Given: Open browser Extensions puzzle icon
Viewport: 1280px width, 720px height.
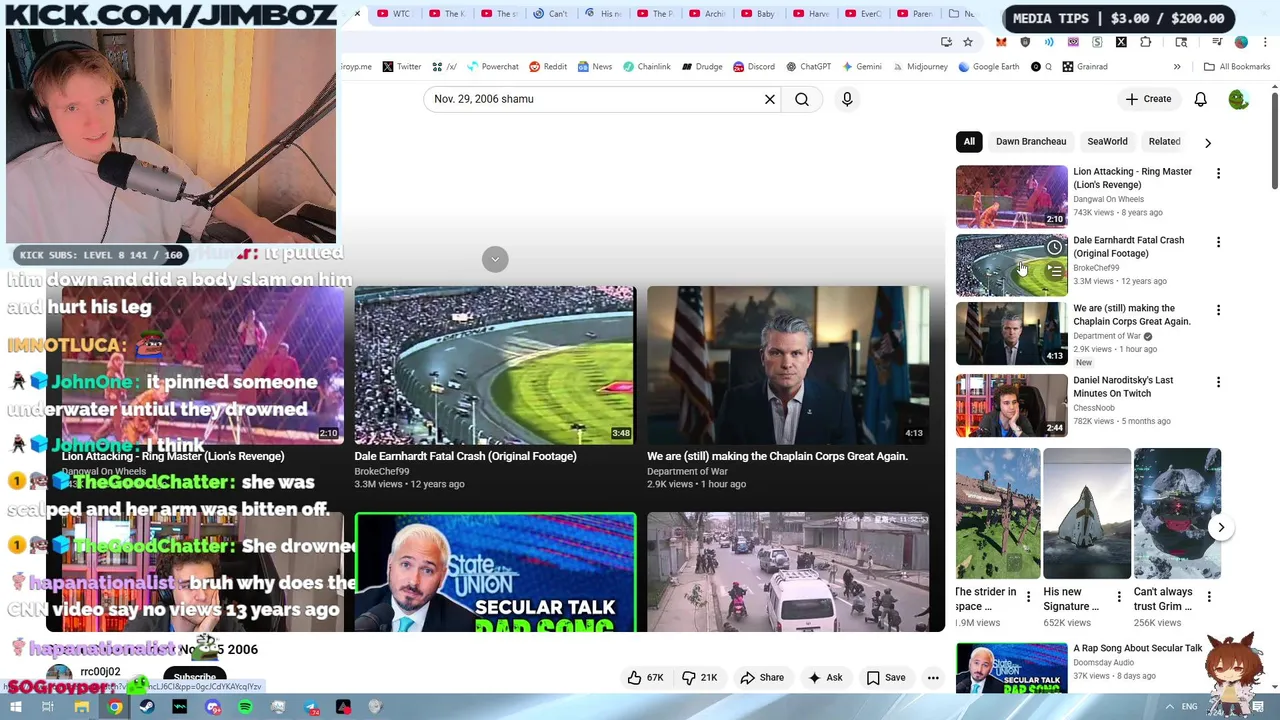Looking at the screenshot, I should (1145, 42).
